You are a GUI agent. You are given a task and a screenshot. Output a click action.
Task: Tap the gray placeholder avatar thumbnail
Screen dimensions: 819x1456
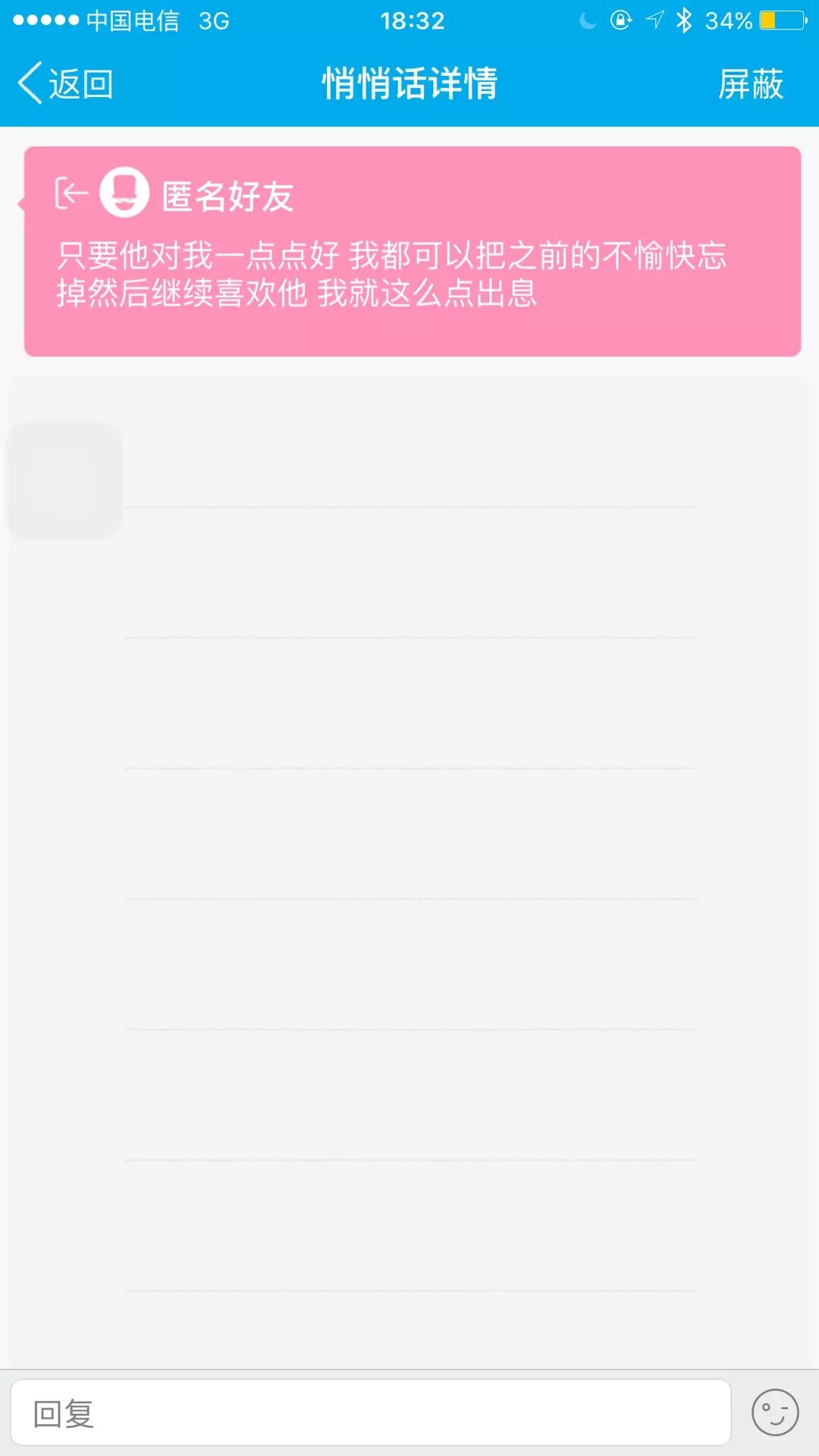pos(64,481)
